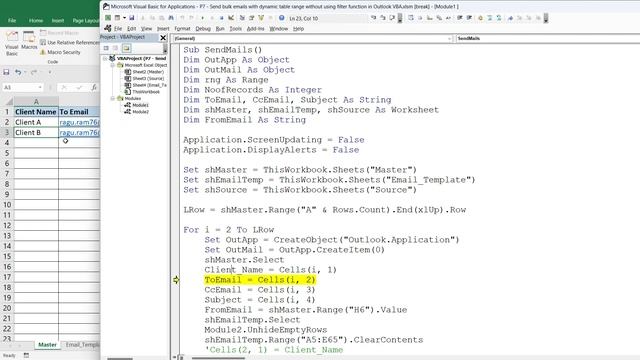Open the VBA Add-Ins menu
640x360 pixels.
[x=256, y=29]
